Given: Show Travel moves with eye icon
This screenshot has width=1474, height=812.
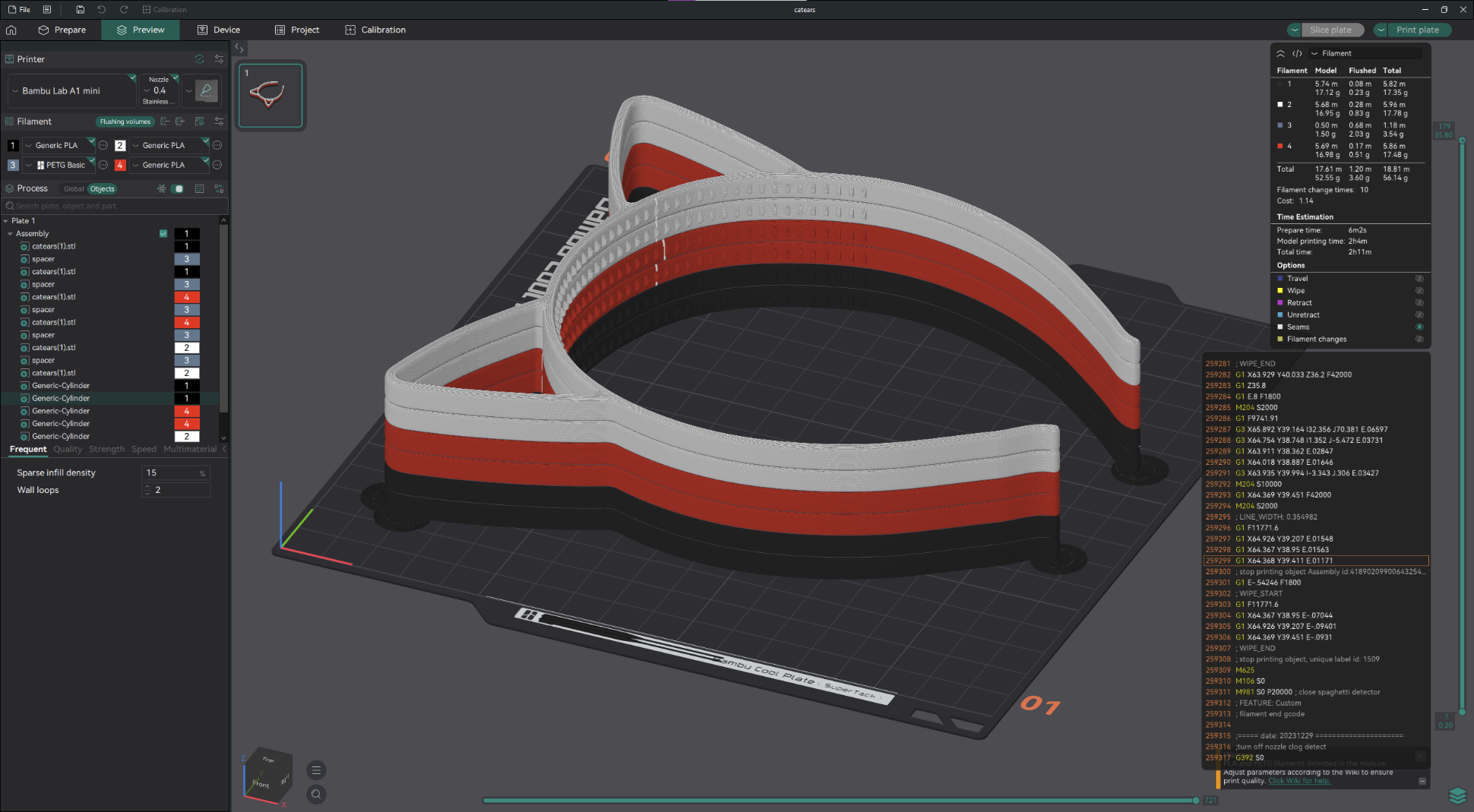Looking at the screenshot, I should 1419,279.
